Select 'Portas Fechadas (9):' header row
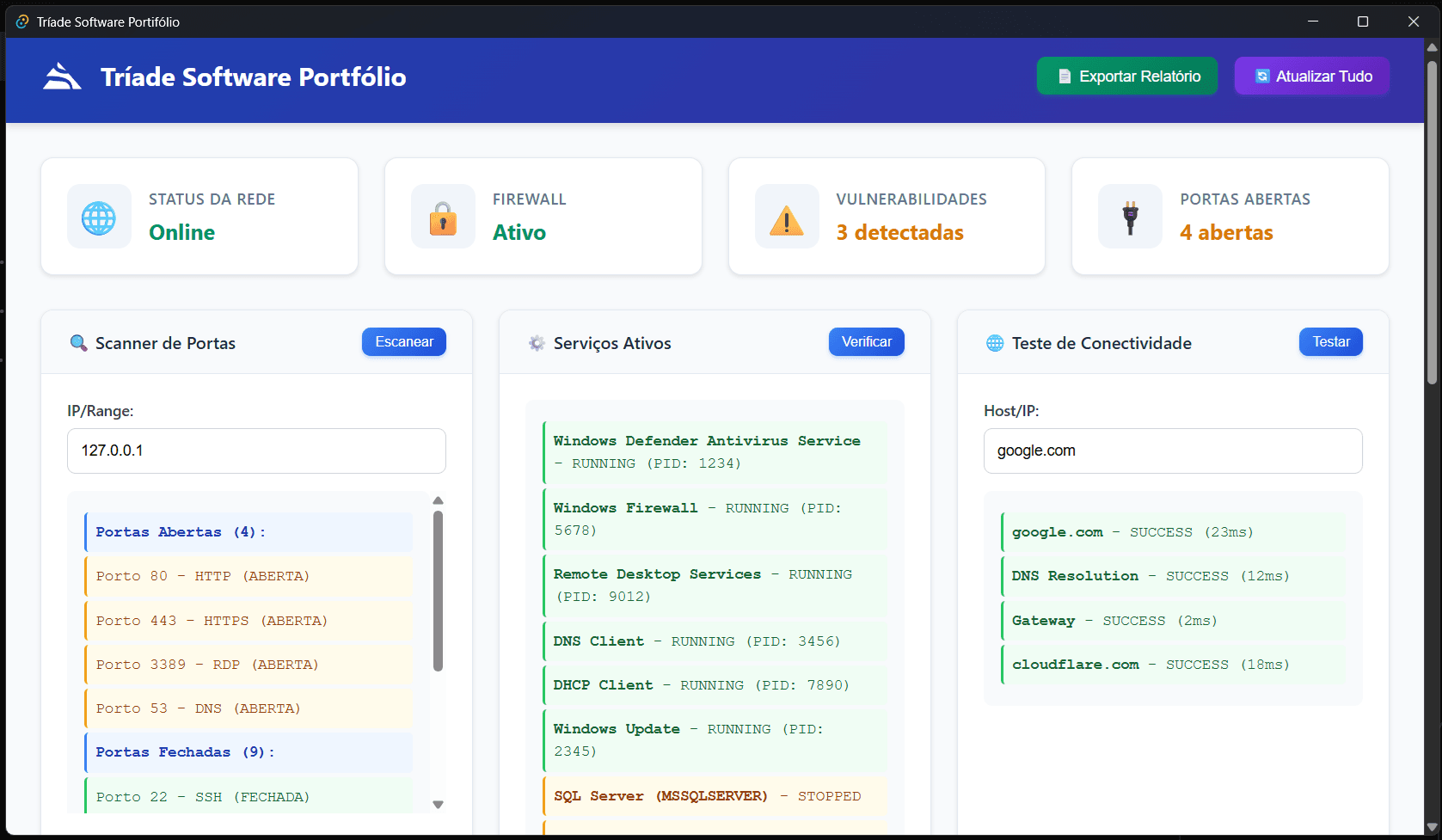The height and width of the screenshot is (840, 1442). coord(249,752)
